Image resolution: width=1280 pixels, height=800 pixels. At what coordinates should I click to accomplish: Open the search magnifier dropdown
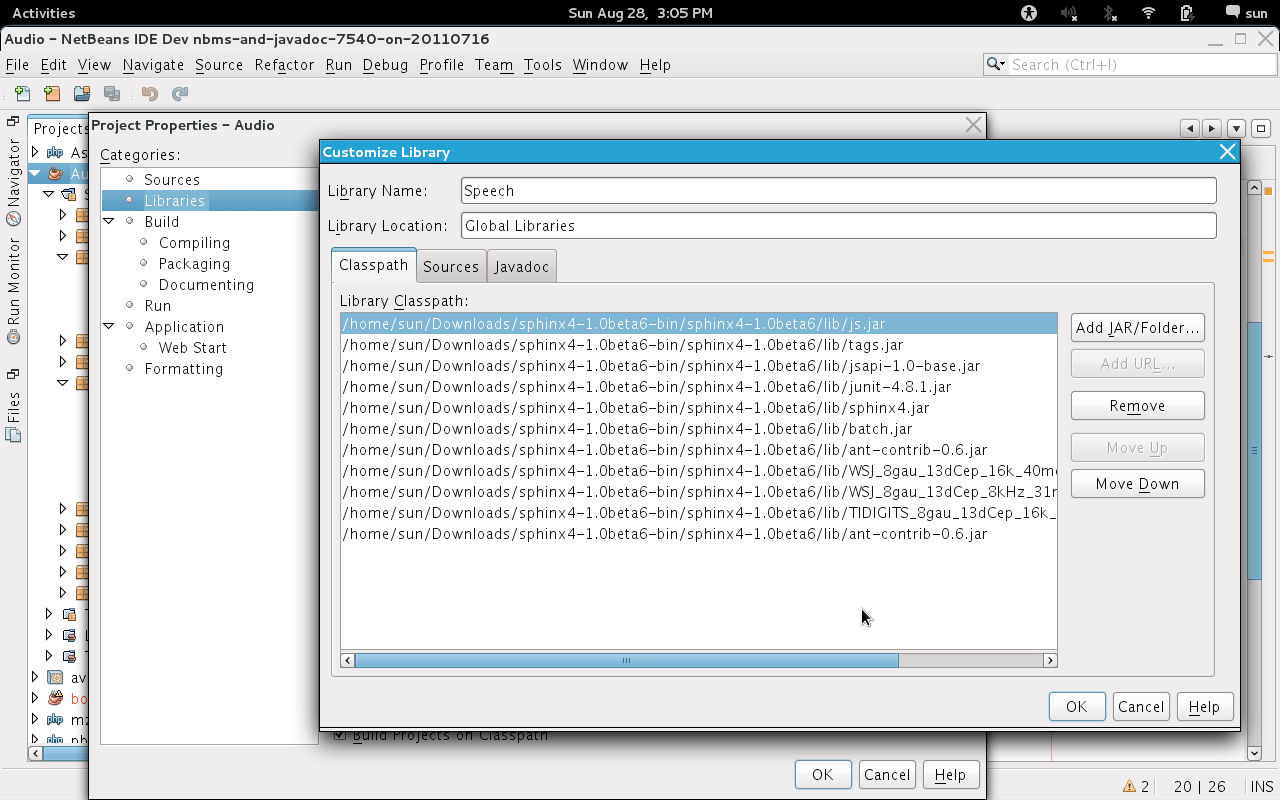click(x=996, y=64)
